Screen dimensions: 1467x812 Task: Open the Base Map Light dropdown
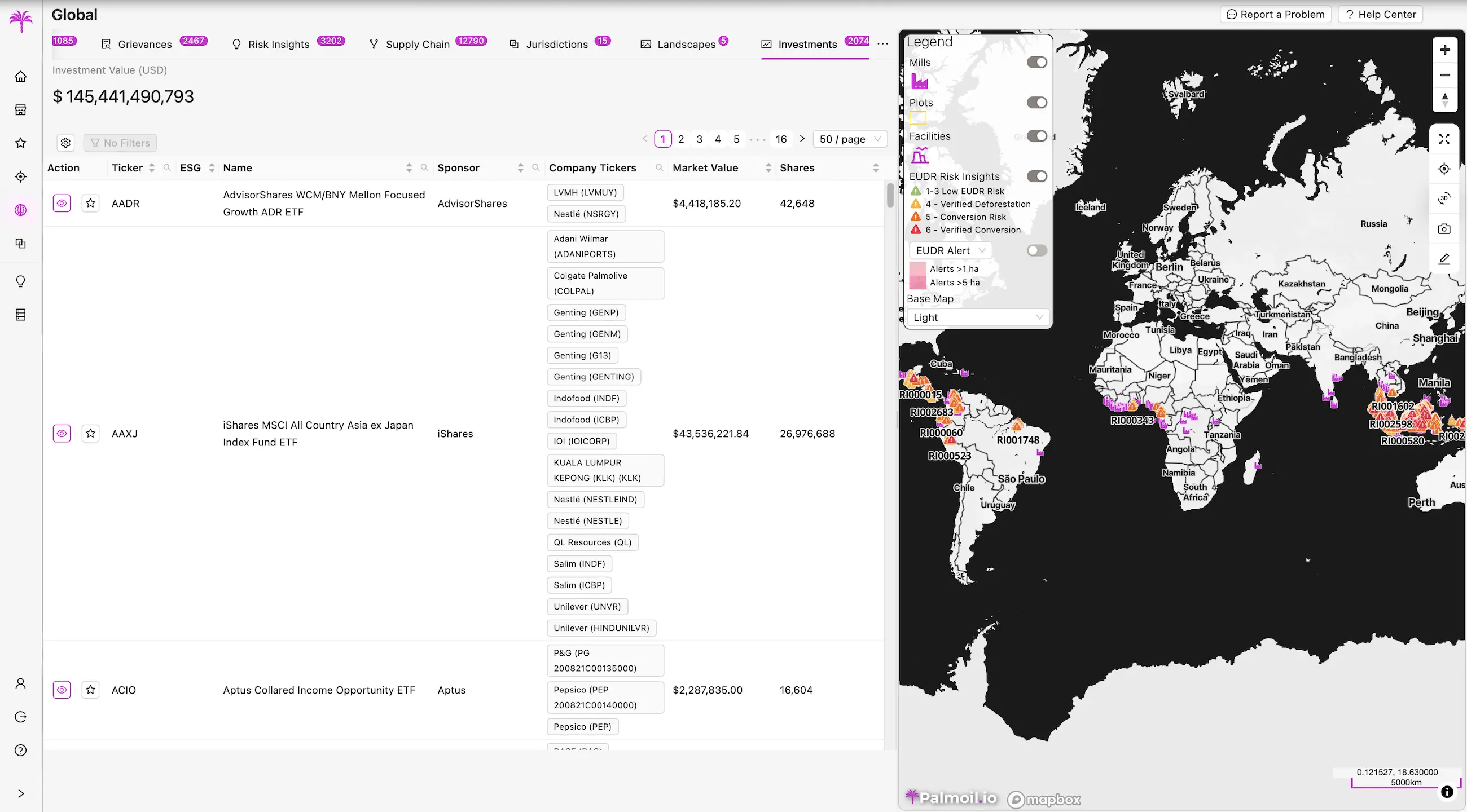pos(977,317)
